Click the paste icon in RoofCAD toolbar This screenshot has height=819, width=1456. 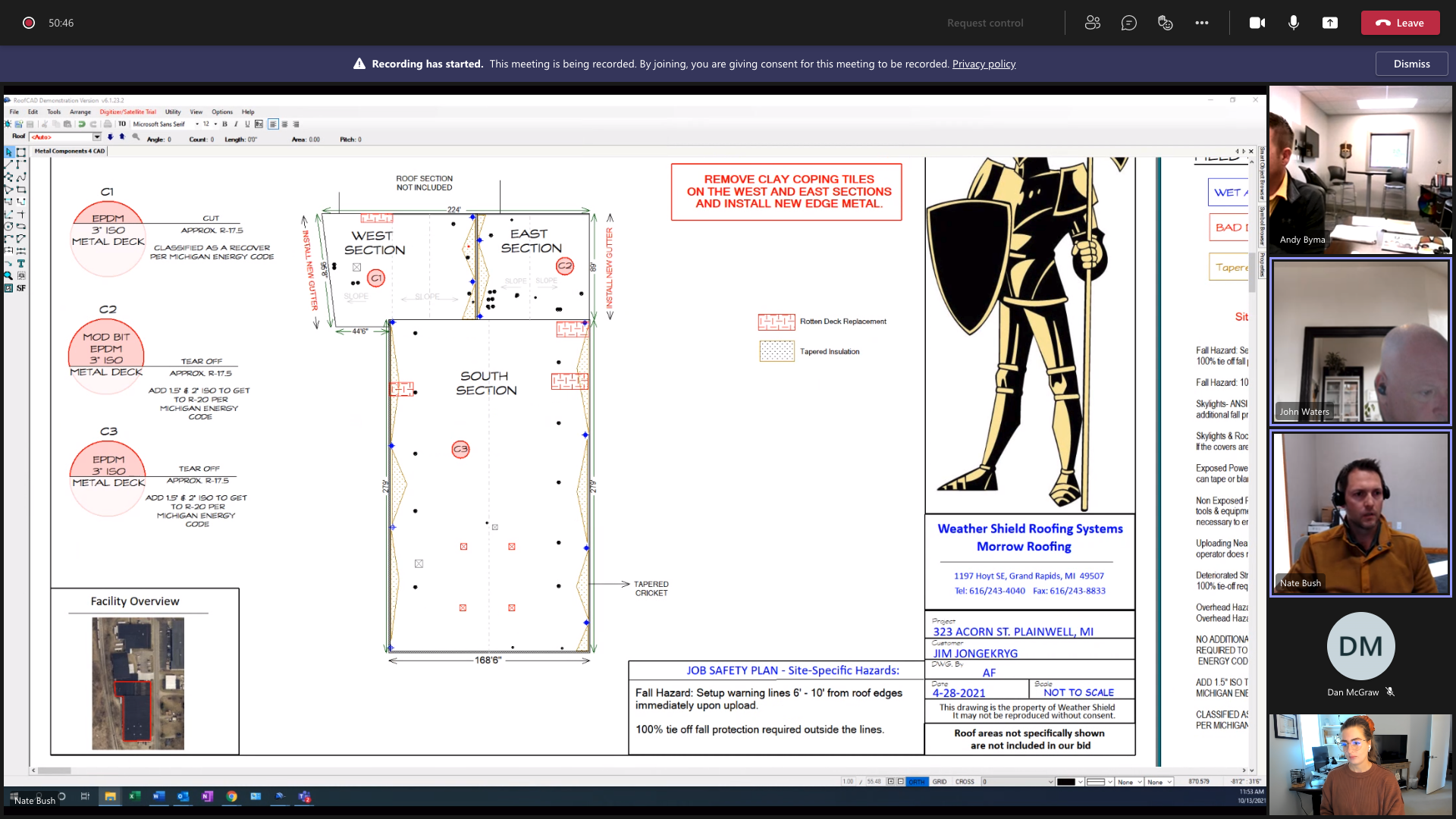[67, 124]
